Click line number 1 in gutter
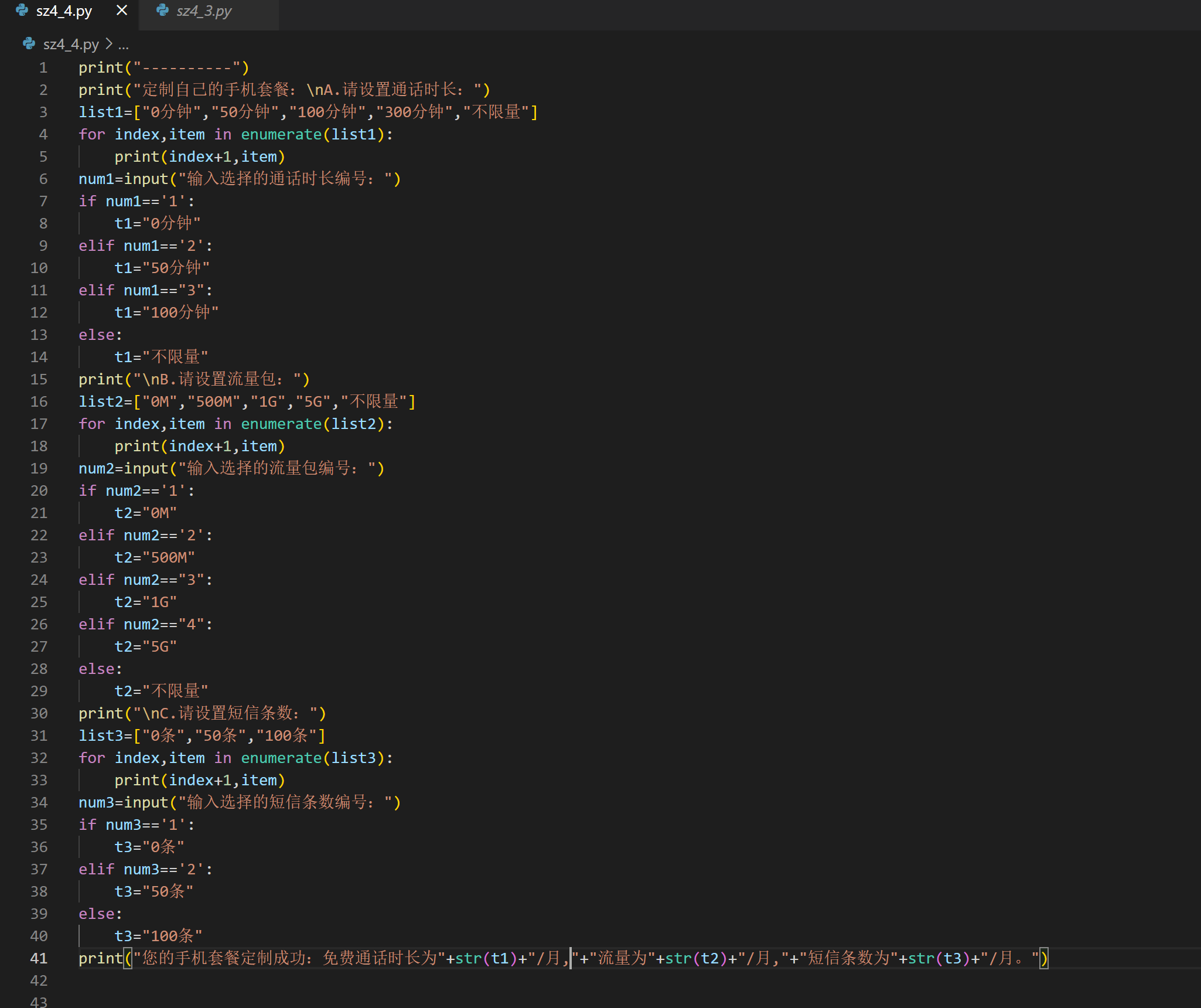Viewport: 1201px width, 1008px height. 43,67
